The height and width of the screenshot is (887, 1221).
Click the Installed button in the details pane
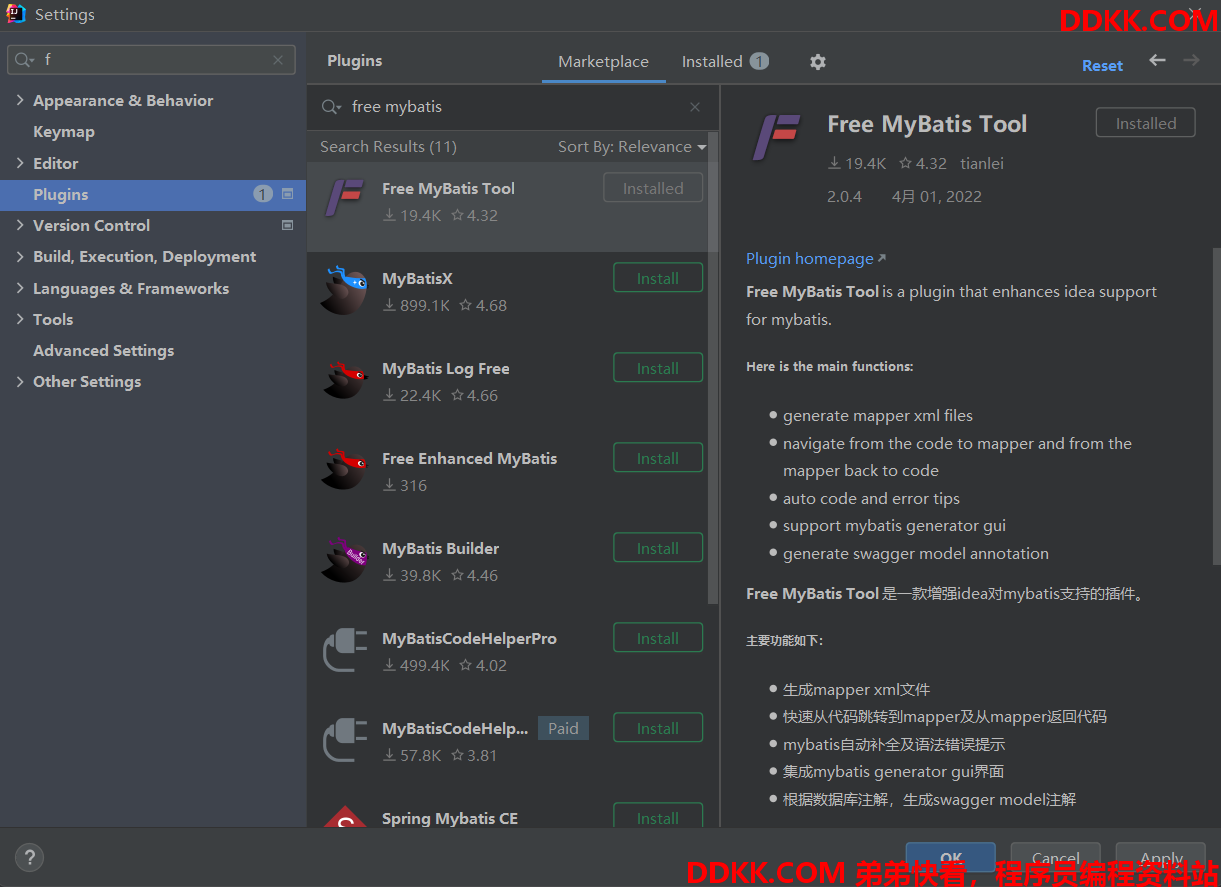pos(1146,123)
